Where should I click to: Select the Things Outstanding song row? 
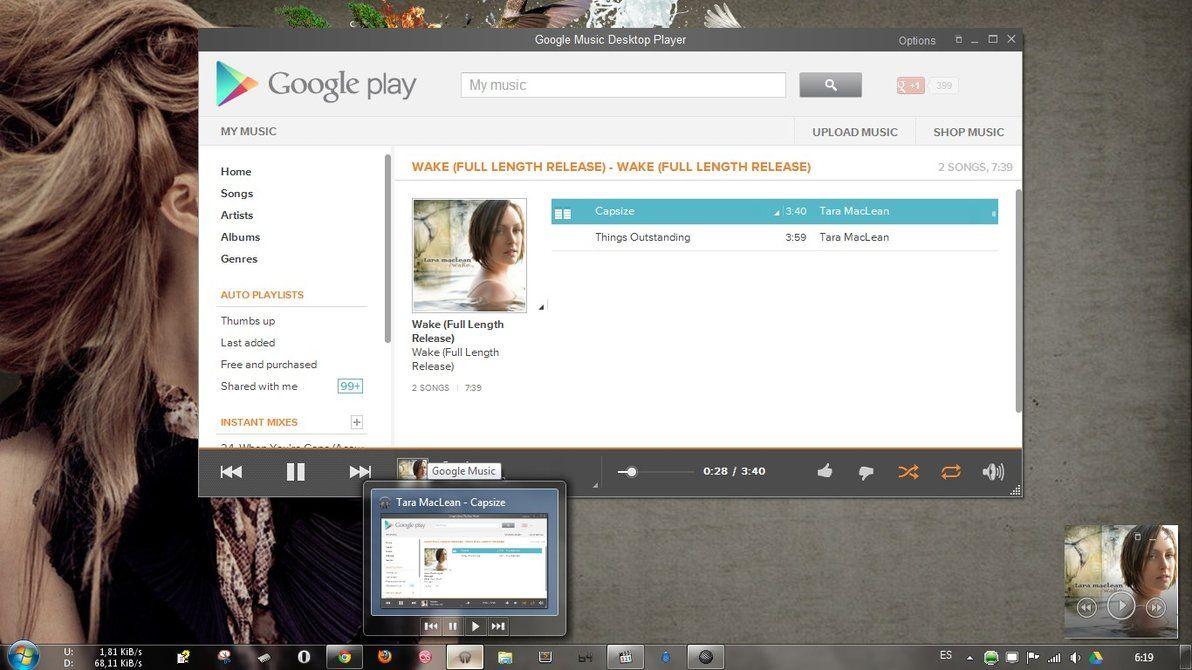(774, 237)
